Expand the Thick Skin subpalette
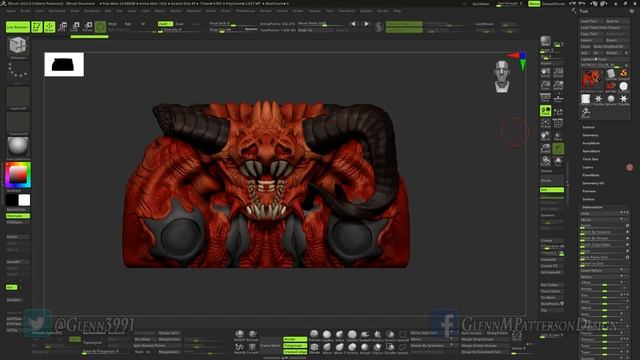The width and height of the screenshot is (640, 360). (x=590, y=159)
